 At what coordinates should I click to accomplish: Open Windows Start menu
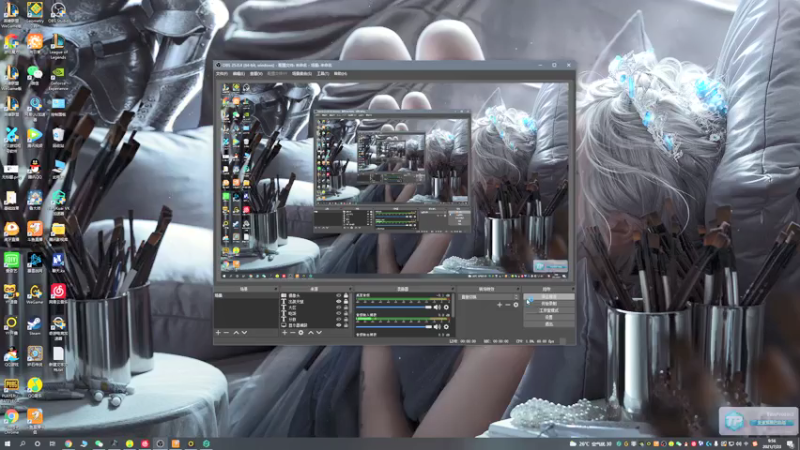coord(7,444)
